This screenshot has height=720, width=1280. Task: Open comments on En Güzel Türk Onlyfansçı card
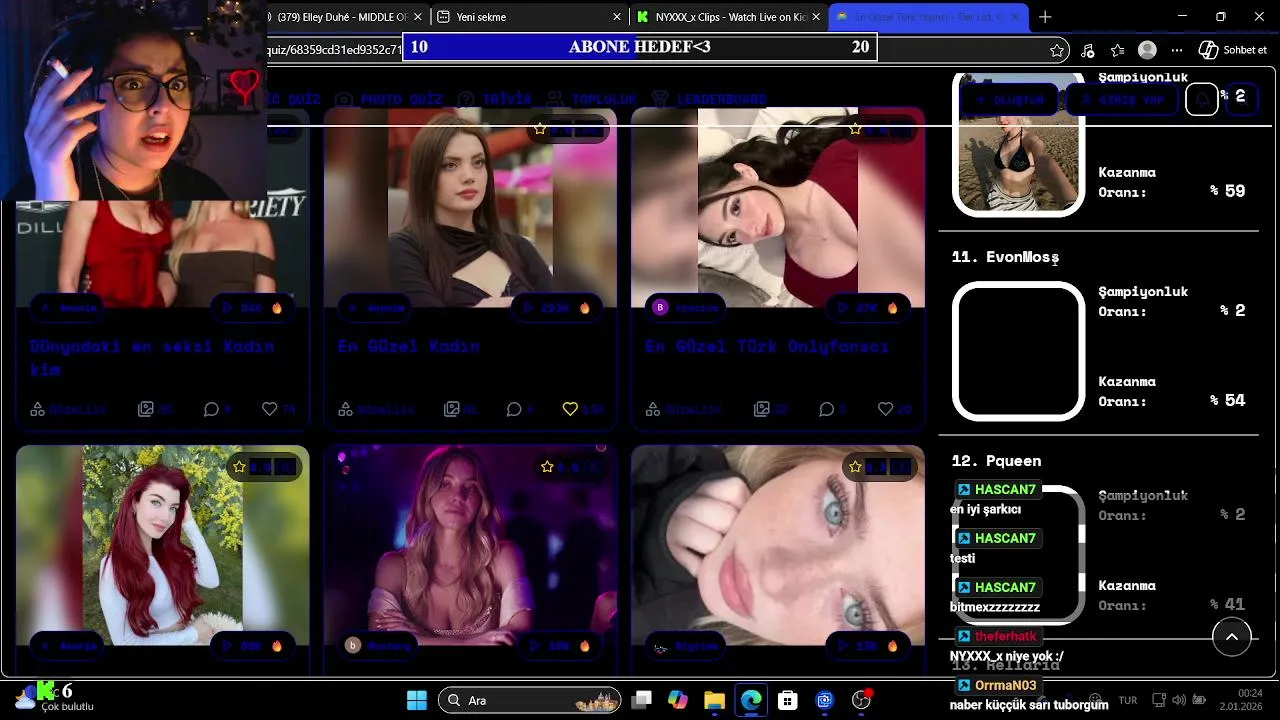(x=827, y=409)
